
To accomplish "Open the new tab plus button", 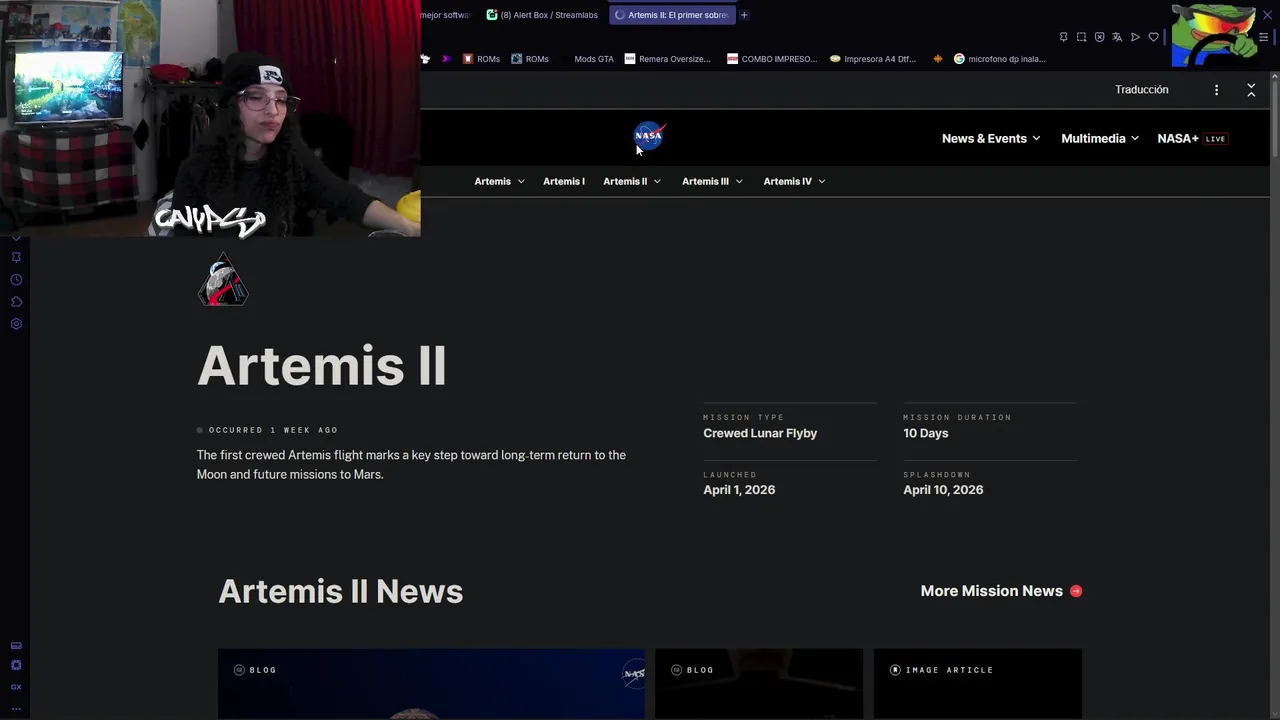I will pyautogui.click(x=744, y=15).
